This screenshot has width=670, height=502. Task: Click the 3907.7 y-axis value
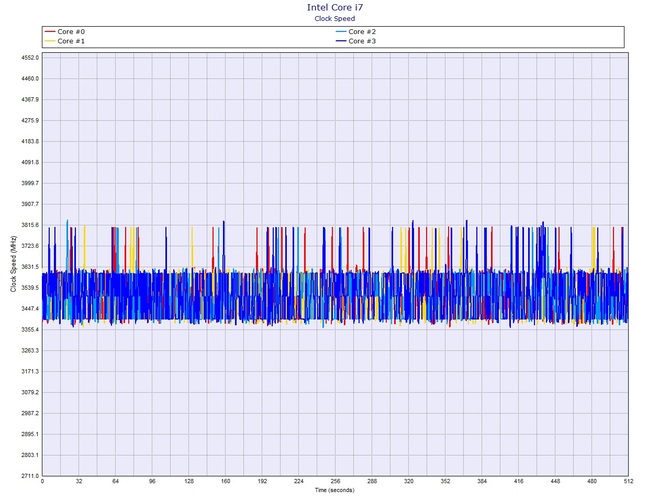coord(30,204)
